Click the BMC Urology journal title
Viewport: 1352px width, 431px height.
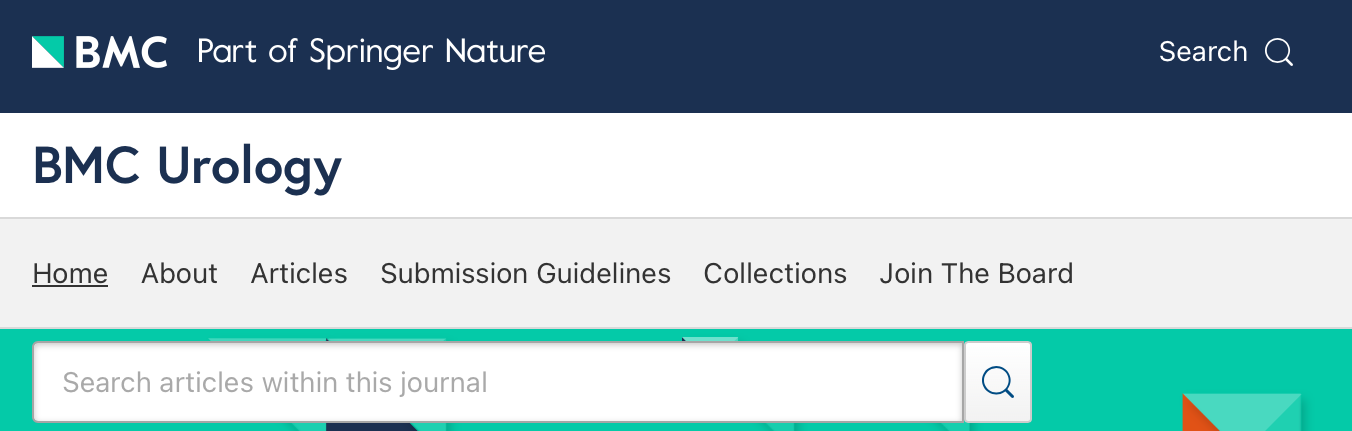coord(187,166)
